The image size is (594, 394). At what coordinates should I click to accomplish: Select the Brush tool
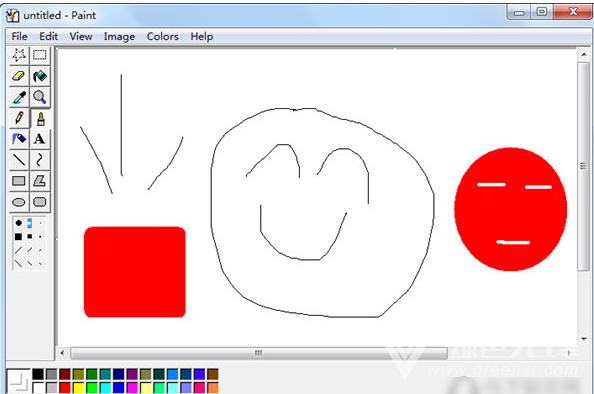(39, 119)
